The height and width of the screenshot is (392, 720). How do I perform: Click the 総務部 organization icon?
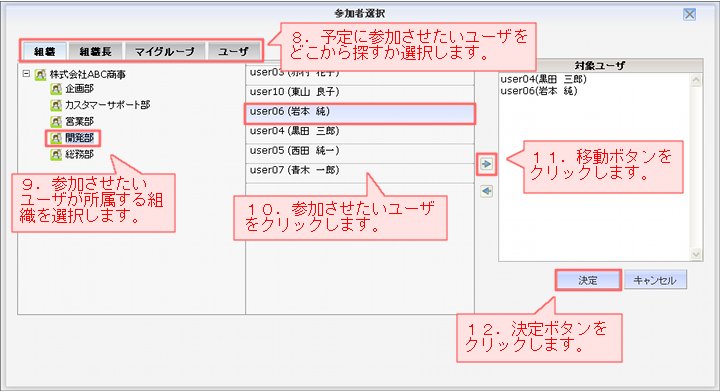[56, 154]
